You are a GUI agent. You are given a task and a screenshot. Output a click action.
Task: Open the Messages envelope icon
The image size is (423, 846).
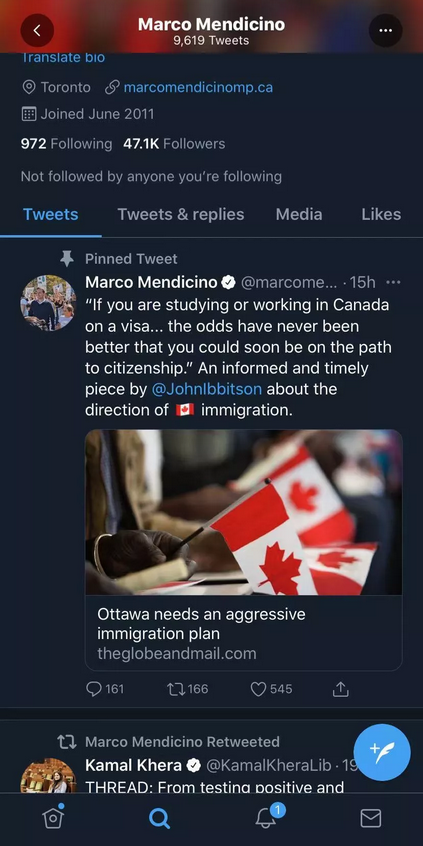click(x=371, y=818)
